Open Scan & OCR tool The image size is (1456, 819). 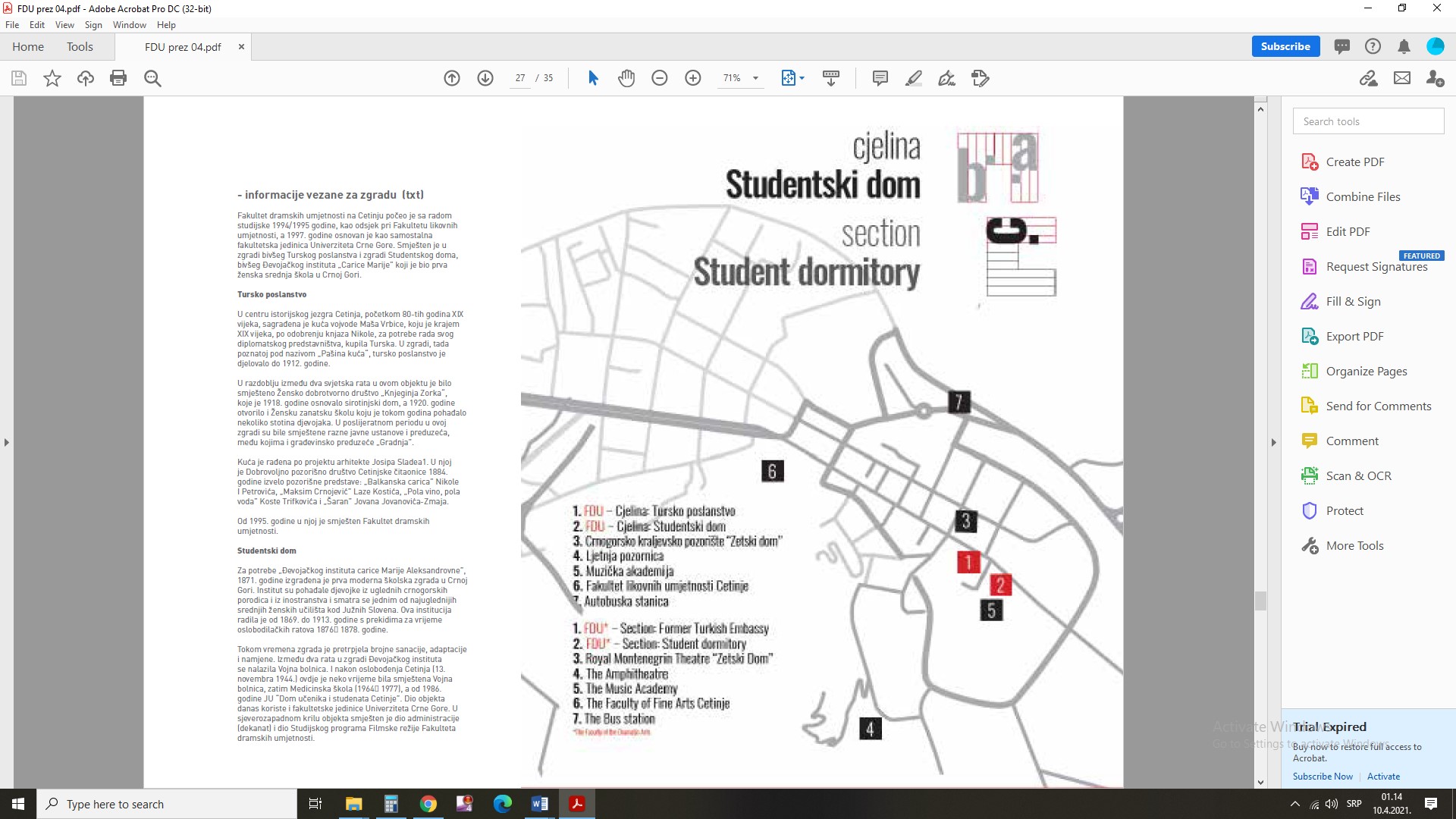click(1358, 475)
